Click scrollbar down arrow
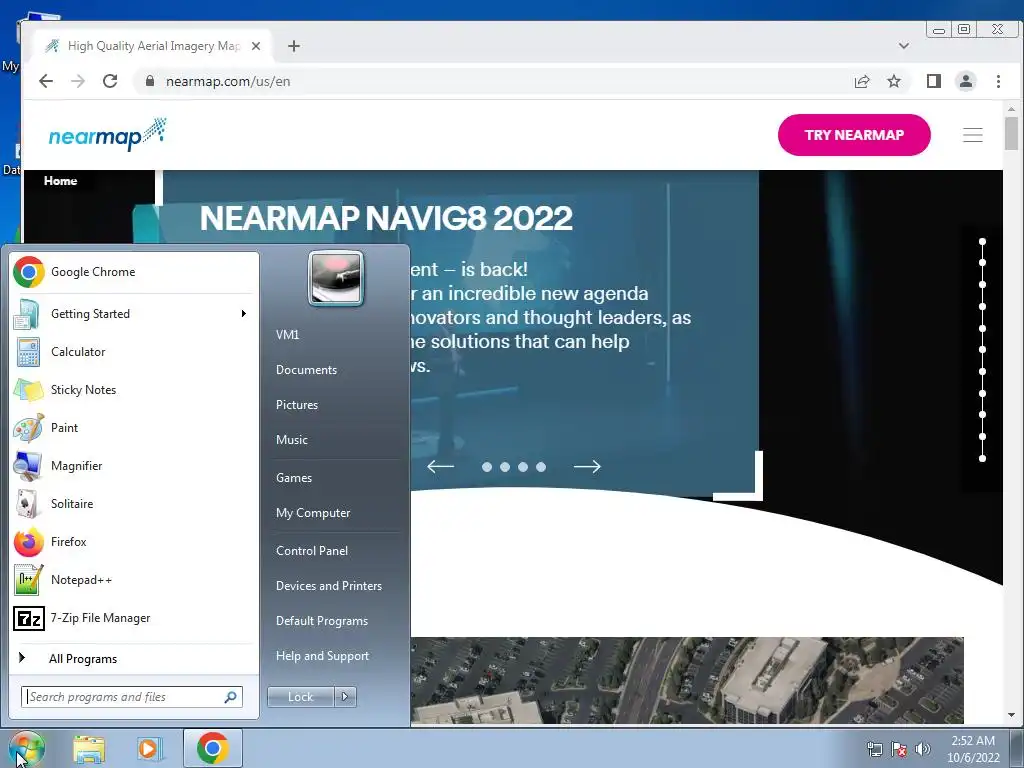Viewport: 1024px width, 768px height. [x=1012, y=715]
